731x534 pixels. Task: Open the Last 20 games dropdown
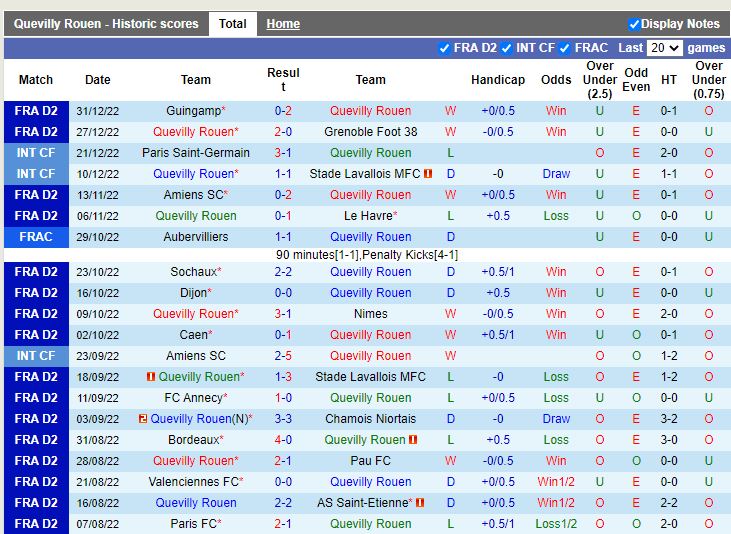(664, 48)
